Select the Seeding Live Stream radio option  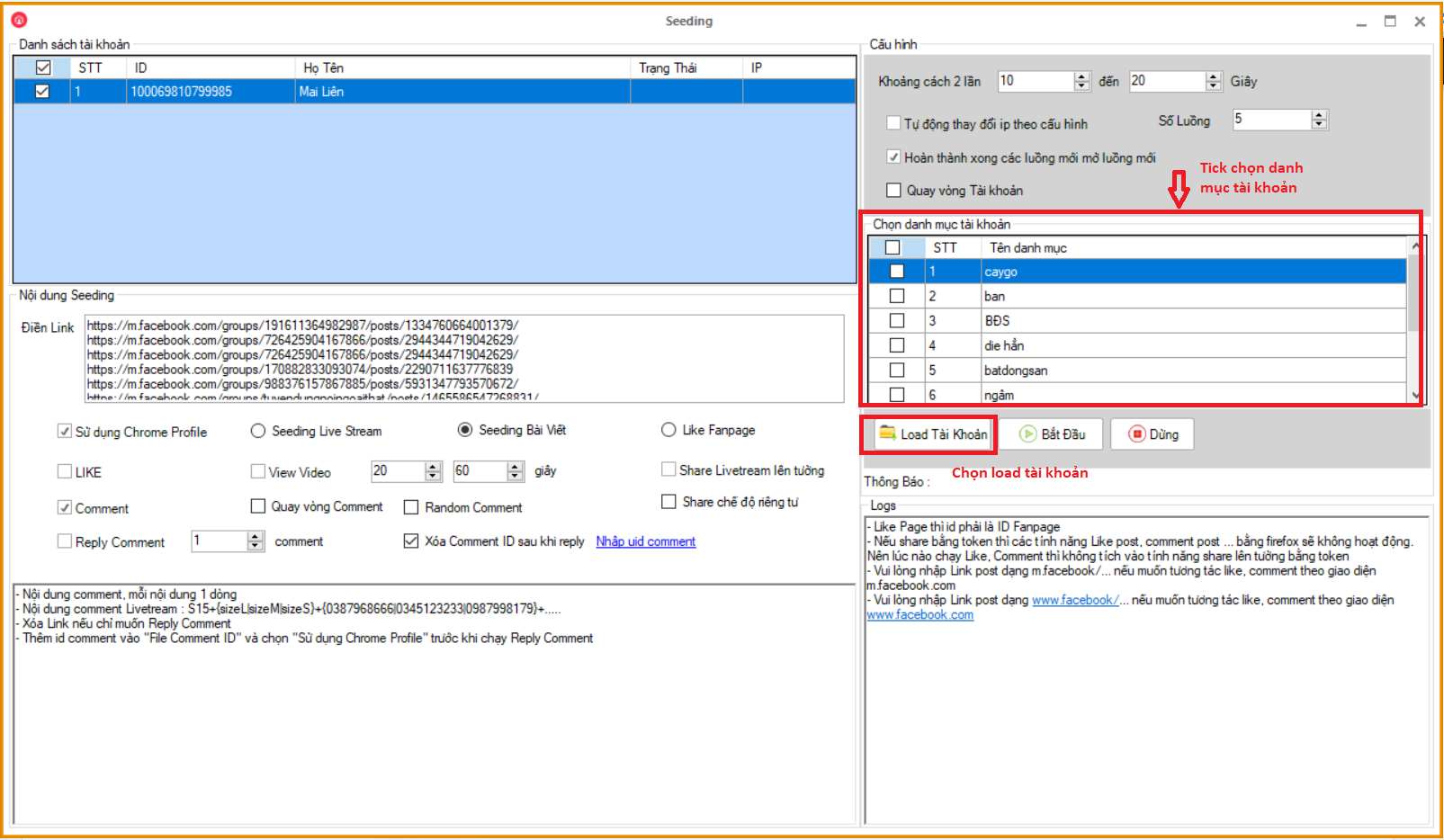click(x=258, y=431)
